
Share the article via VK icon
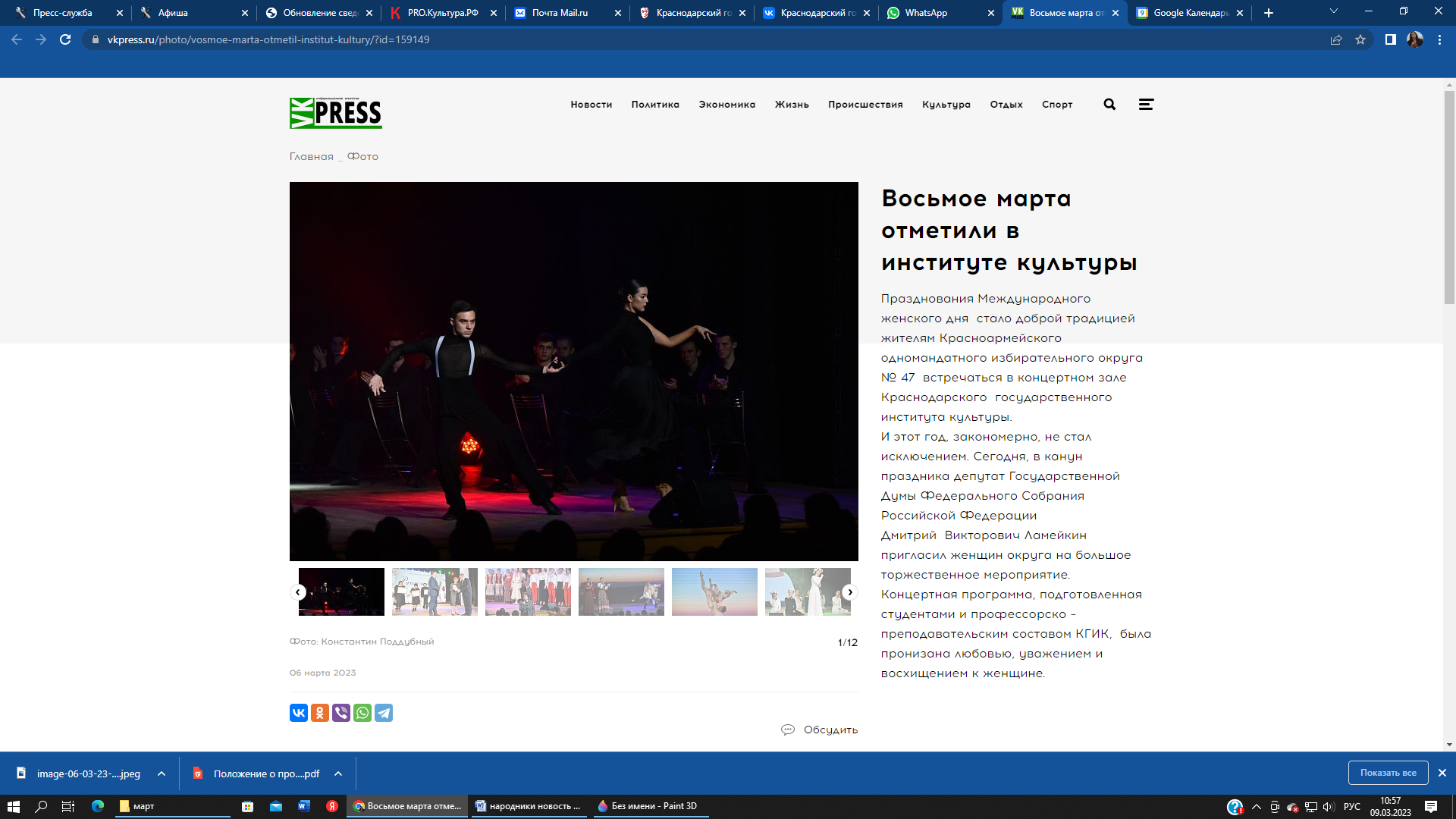pos(299,713)
